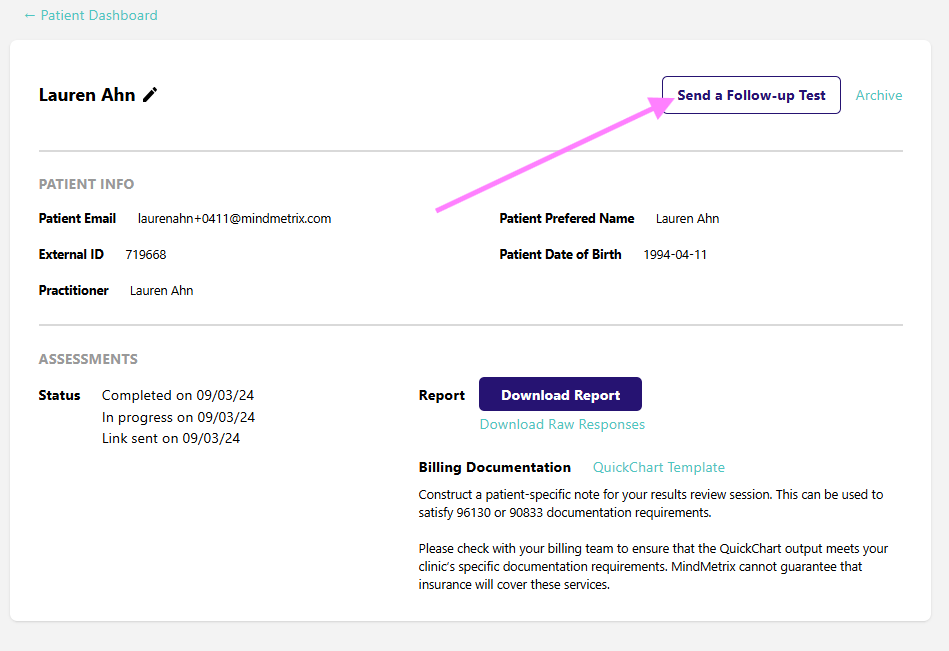949x651 pixels.
Task: Click status In progress on 09/03/24
Action: pos(179,417)
